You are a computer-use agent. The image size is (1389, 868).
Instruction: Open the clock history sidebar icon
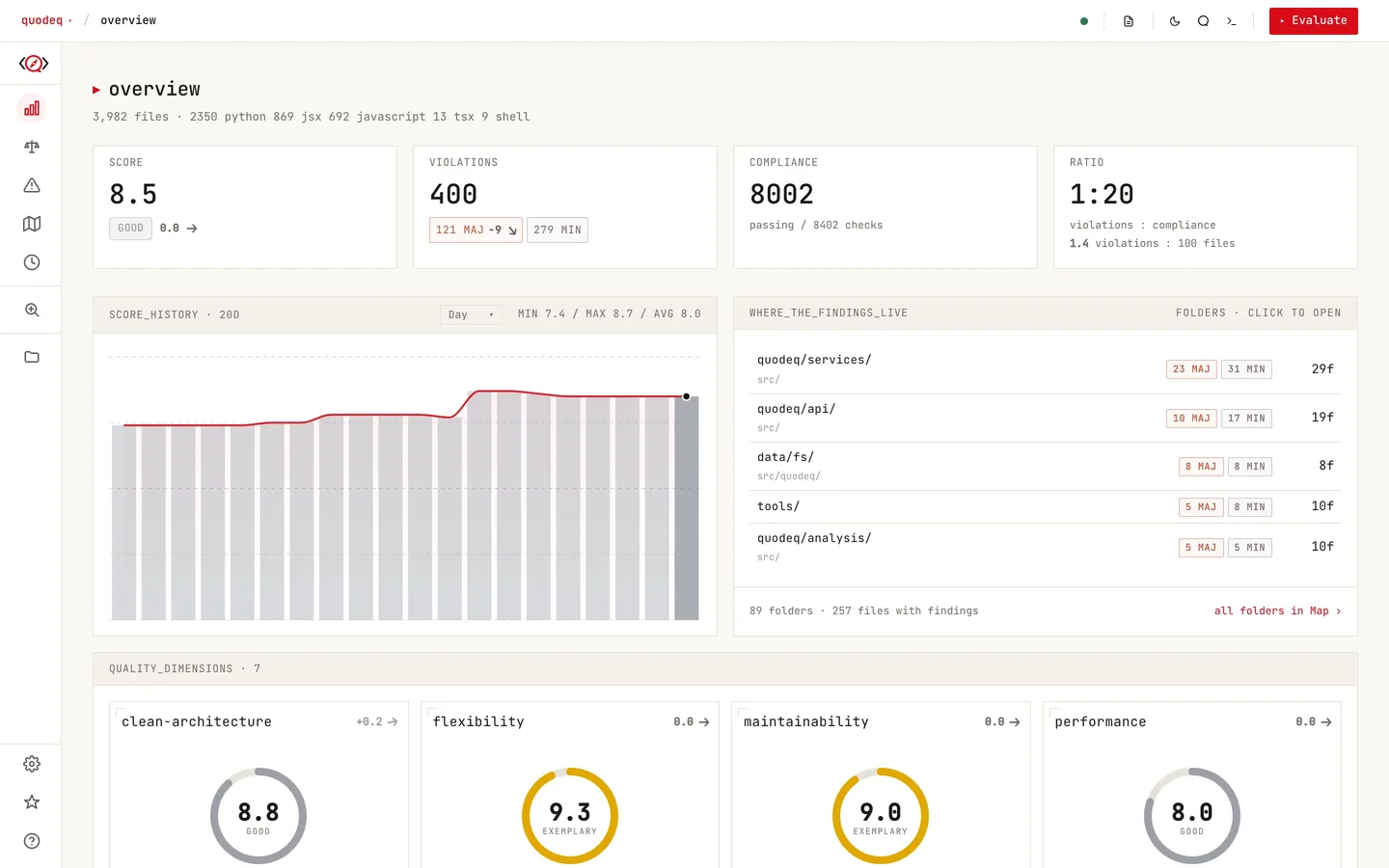[32, 262]
